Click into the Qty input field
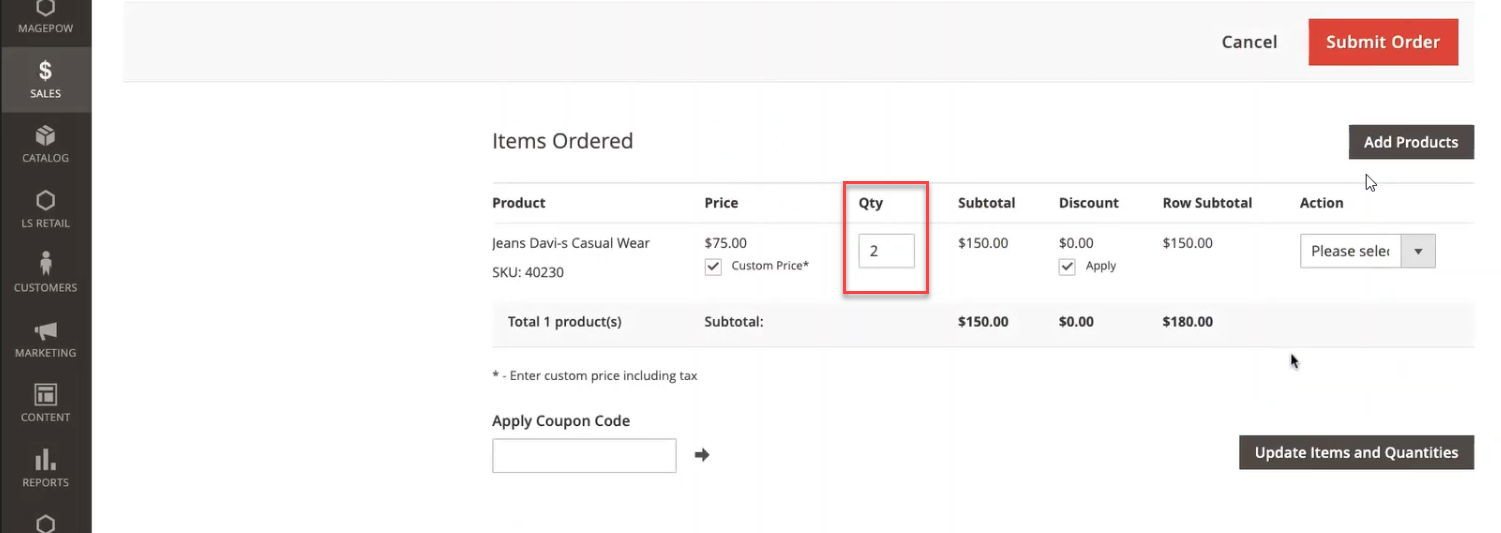 click(x=886, y=251)
